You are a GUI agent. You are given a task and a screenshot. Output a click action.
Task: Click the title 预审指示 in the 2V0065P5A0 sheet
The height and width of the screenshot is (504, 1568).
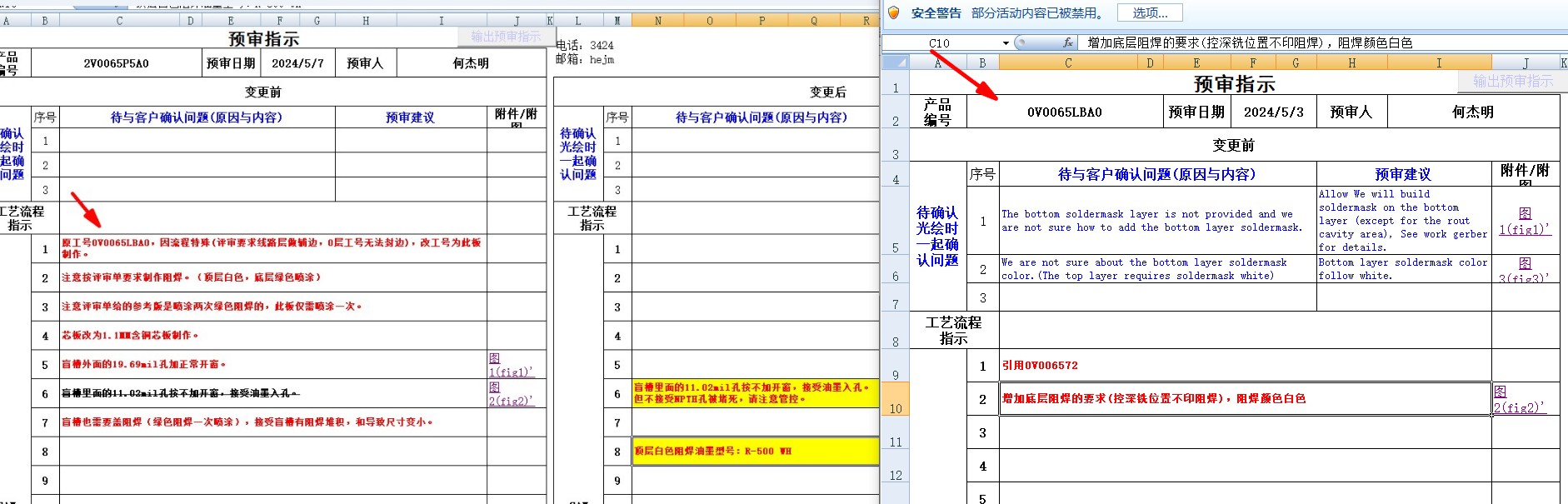pyautogui.click(x=264, y=38)
